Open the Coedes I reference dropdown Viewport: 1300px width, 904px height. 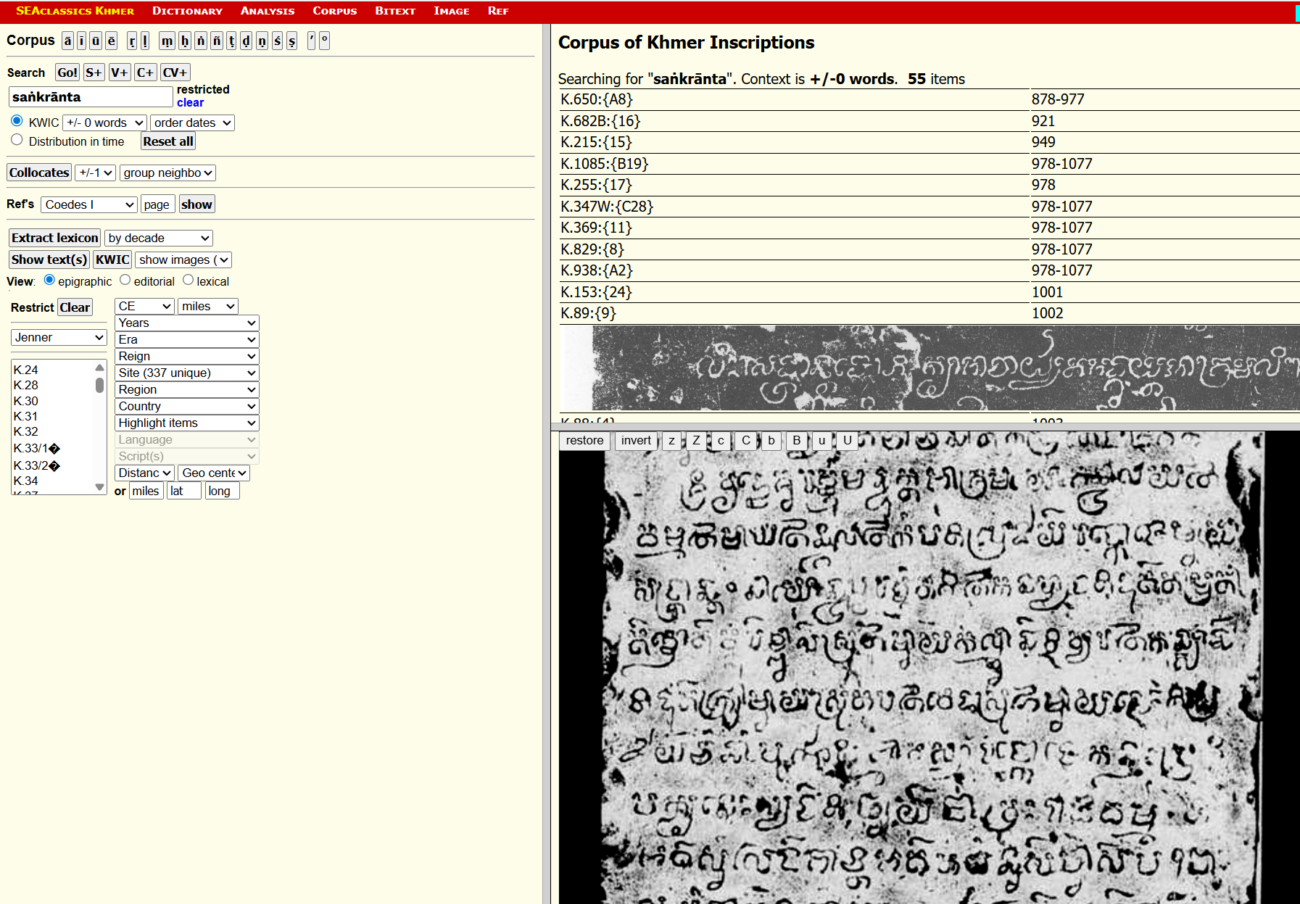click(x=88, y=204)
